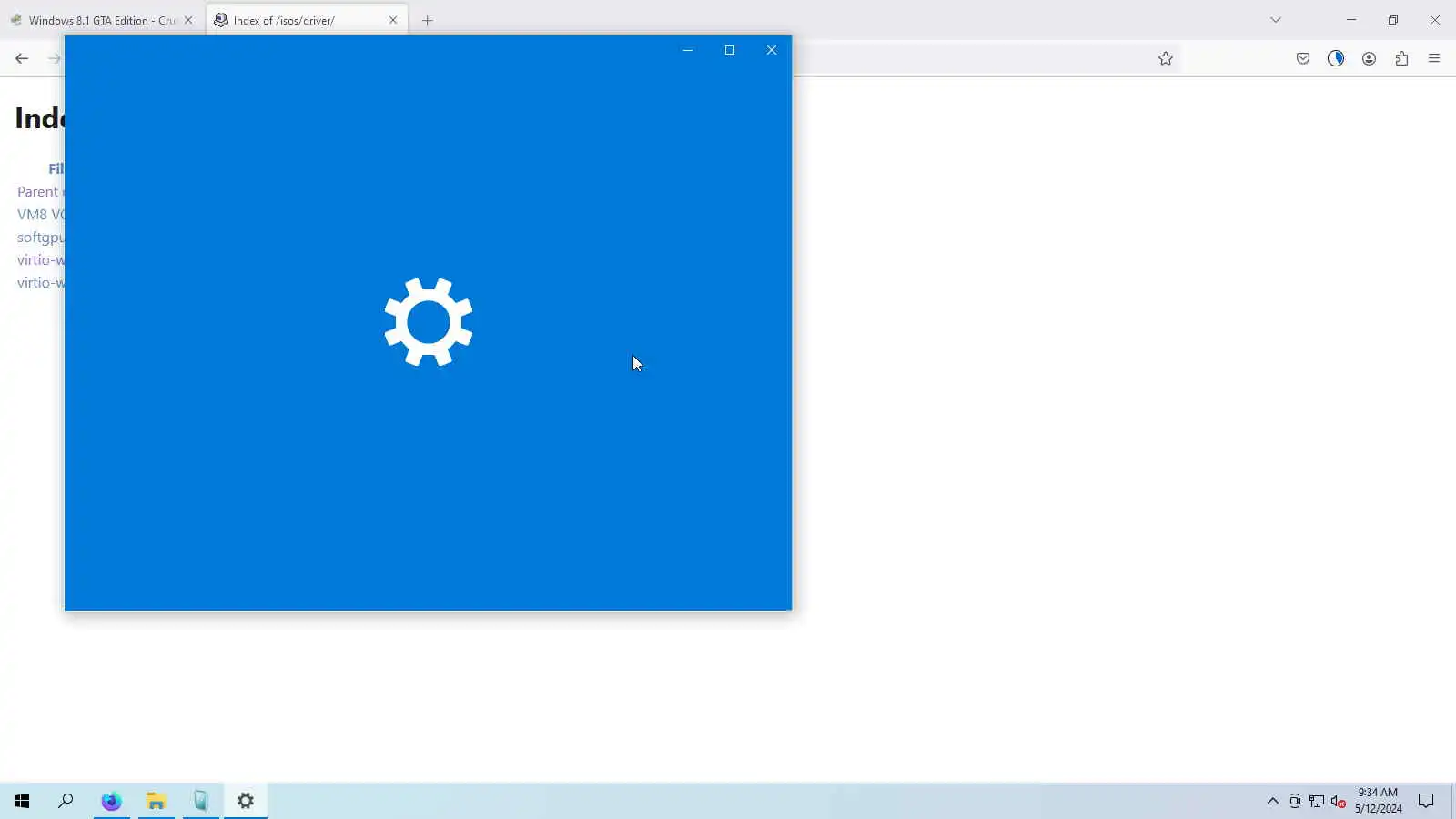Close the blue Settings splash window

[x=772, y=50]
